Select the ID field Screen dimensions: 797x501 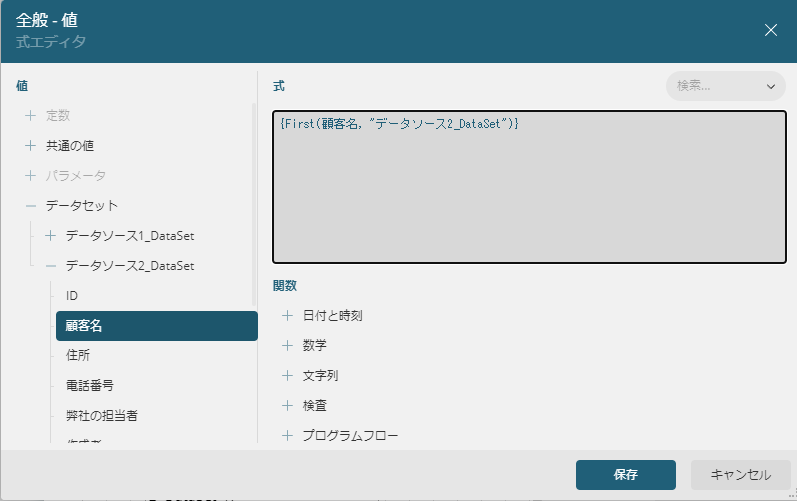(x=72, y=296)
